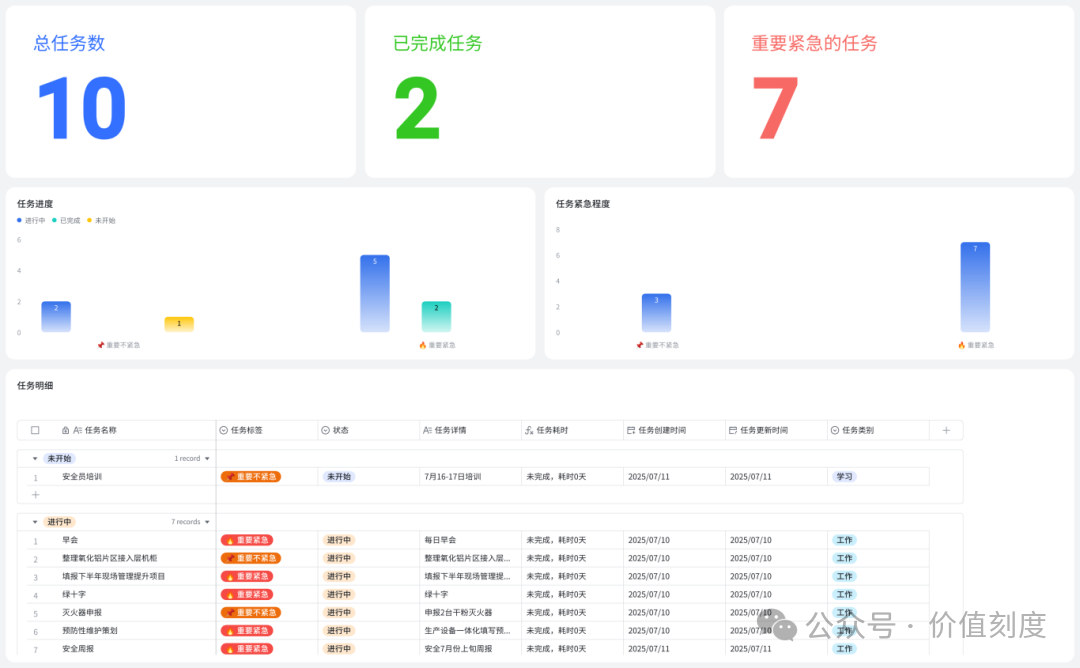Toggle 已完成 legend in 任务进度 chart

click(x=66, y=220)
